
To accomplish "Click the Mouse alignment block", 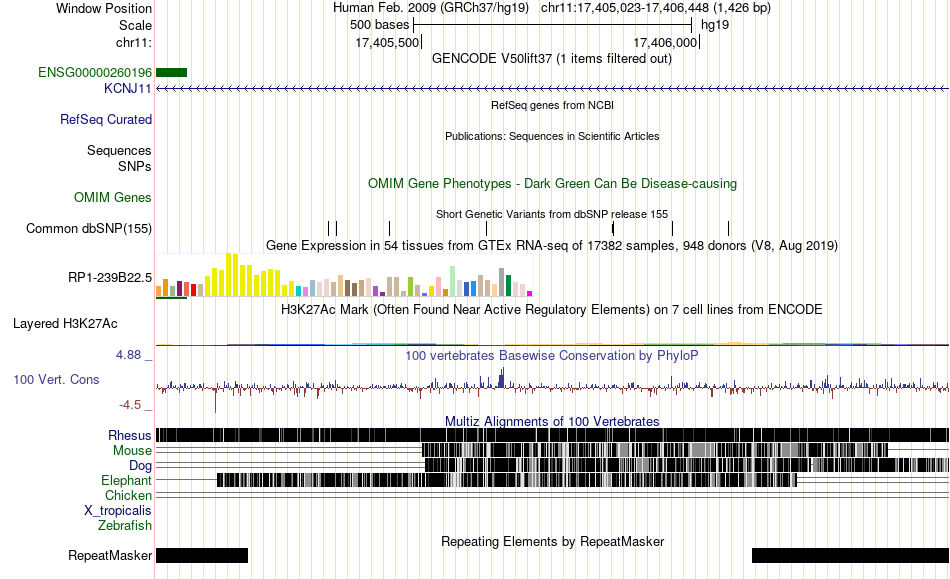I will click(654, 450).
